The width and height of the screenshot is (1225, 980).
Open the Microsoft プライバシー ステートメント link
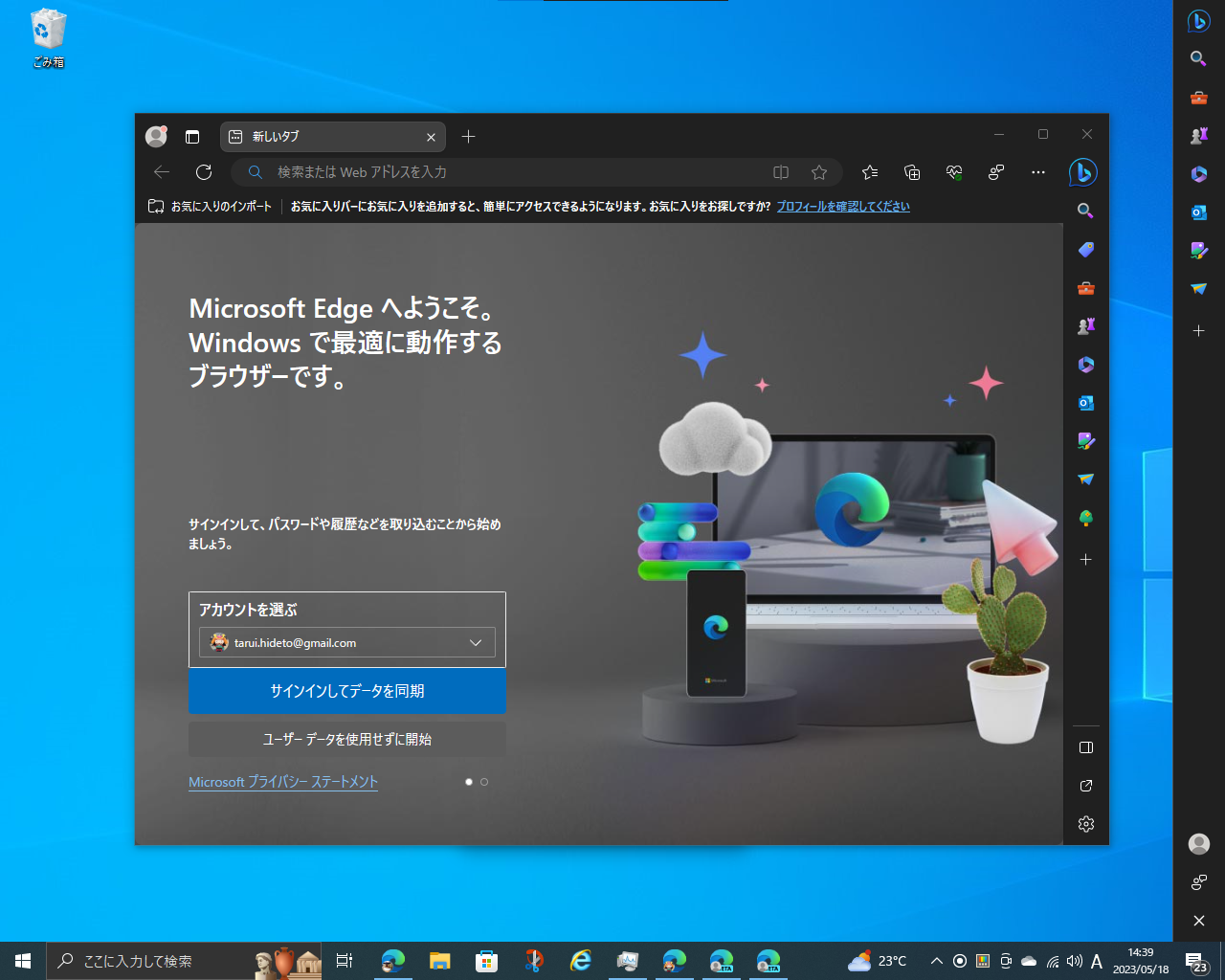coord(283,782)
